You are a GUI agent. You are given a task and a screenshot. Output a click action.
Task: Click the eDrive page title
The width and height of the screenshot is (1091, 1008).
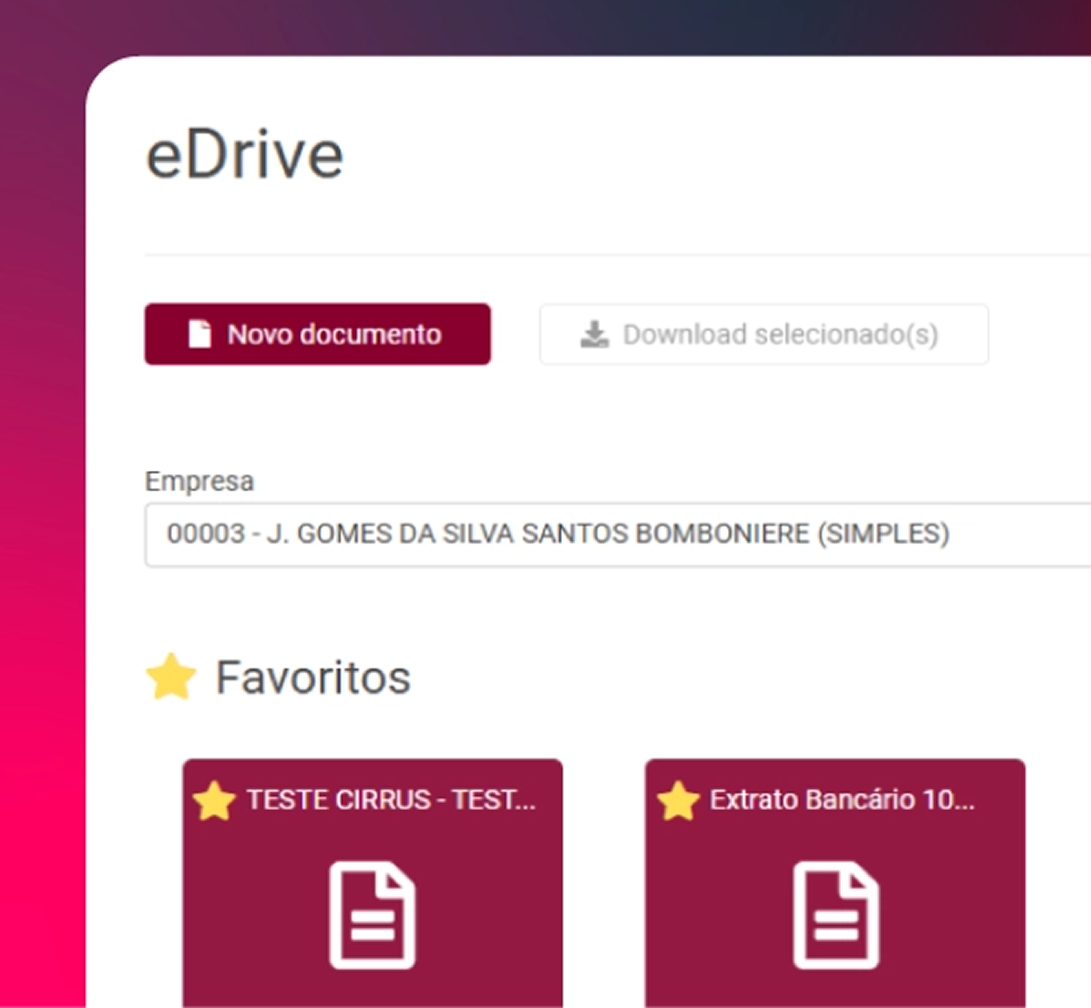coord(244,156)
